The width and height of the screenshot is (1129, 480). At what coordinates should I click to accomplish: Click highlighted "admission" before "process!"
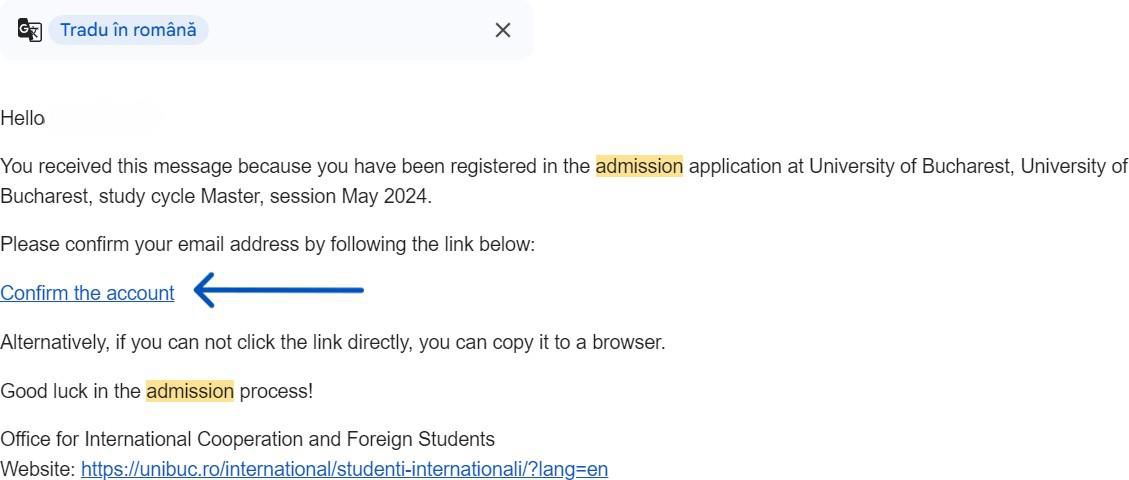click(190, 391)
